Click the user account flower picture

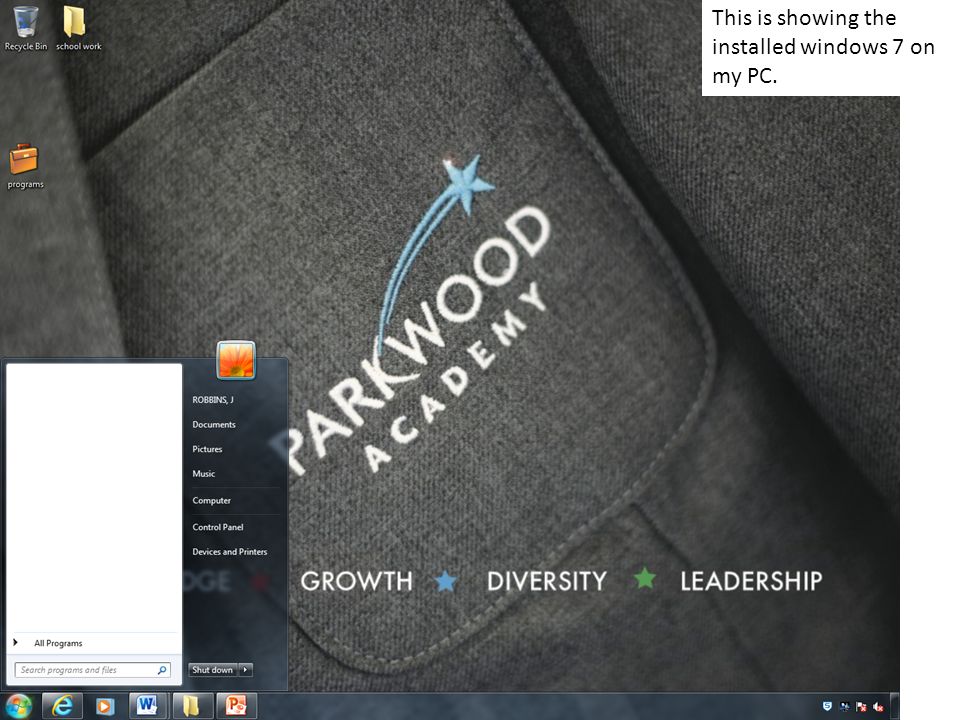pos(236,360)
